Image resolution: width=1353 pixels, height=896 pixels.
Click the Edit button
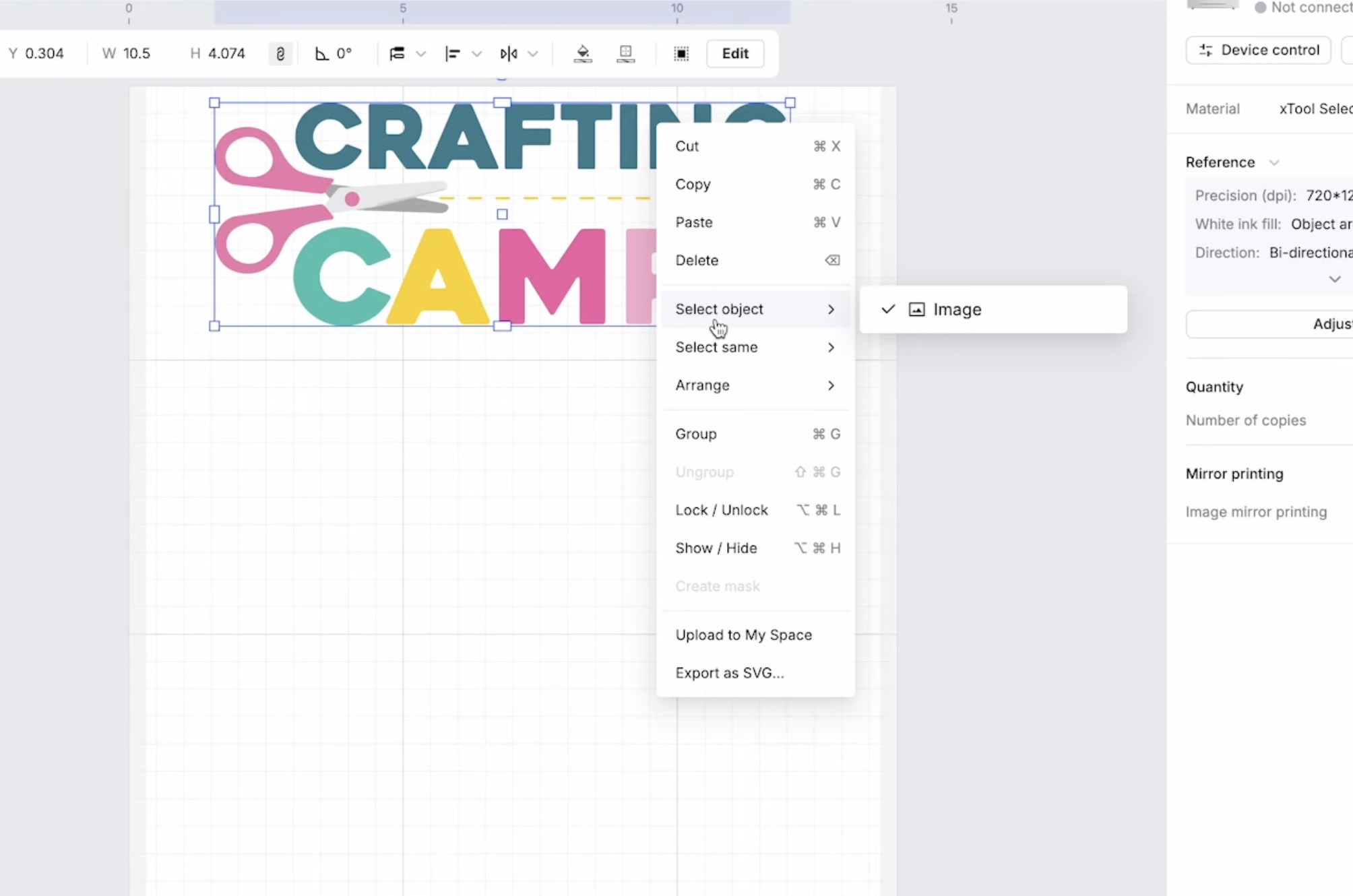tap(734, 53)
